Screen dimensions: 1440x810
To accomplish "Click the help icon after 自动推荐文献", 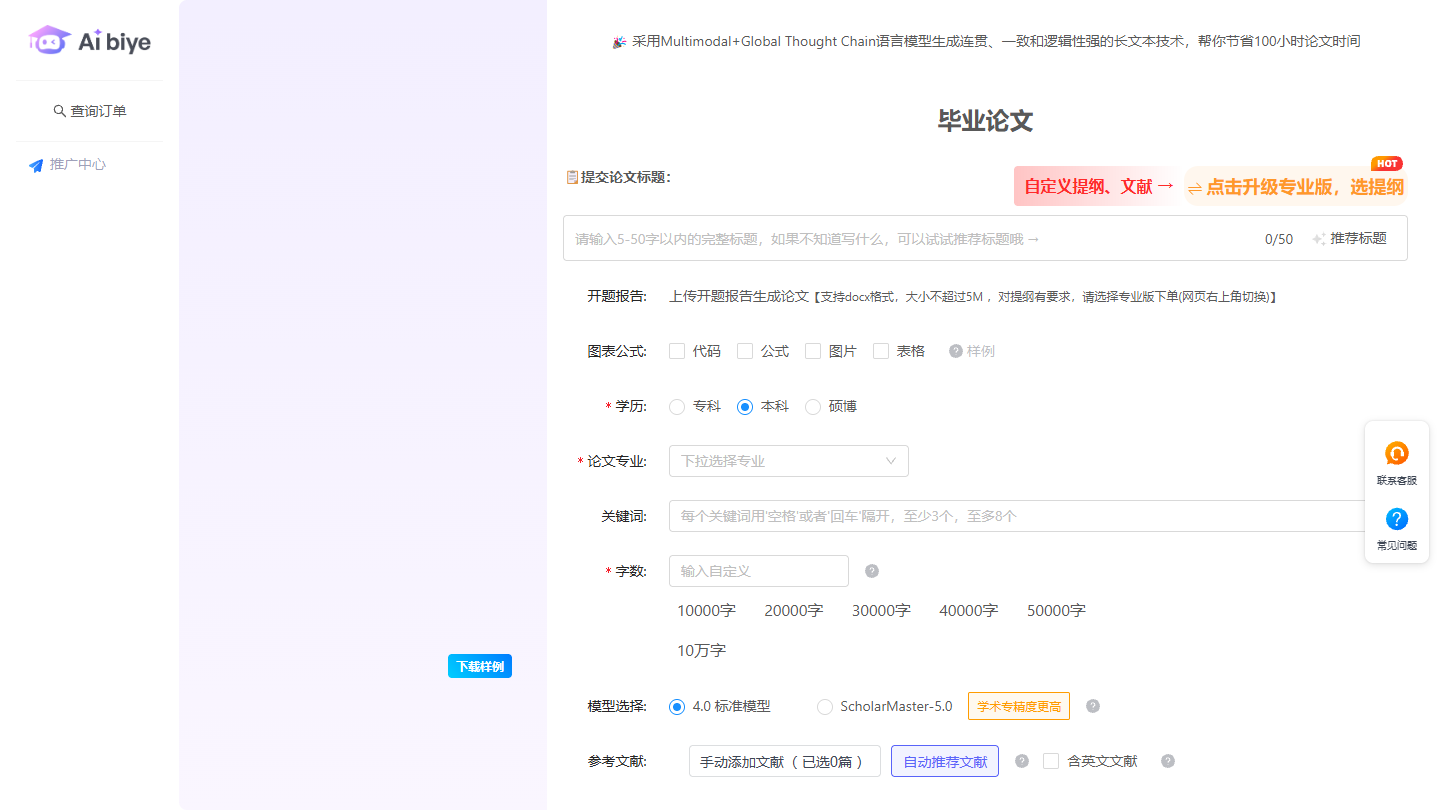I will pyautogui.click(x=1022, y=761).
